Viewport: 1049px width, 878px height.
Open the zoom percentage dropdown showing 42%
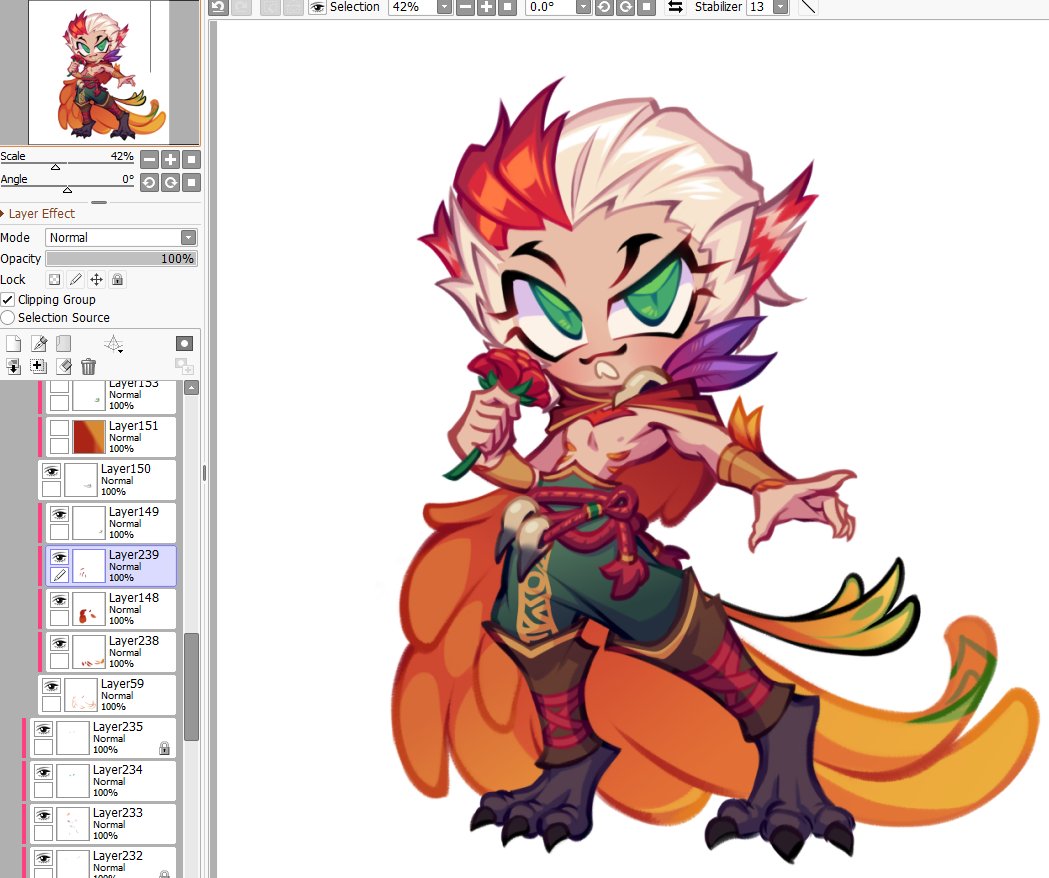tap(444, 7)
